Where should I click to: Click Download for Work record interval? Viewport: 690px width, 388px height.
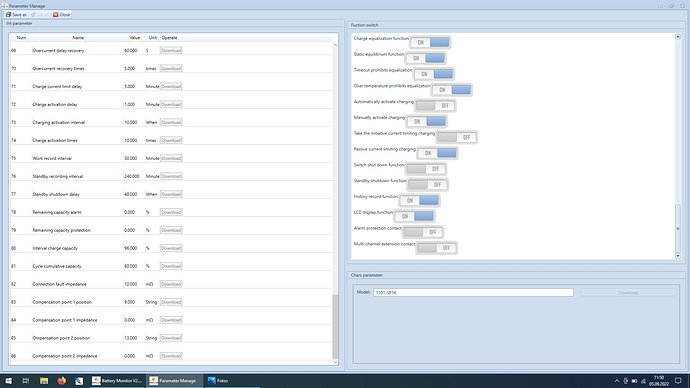click(171, 158)
